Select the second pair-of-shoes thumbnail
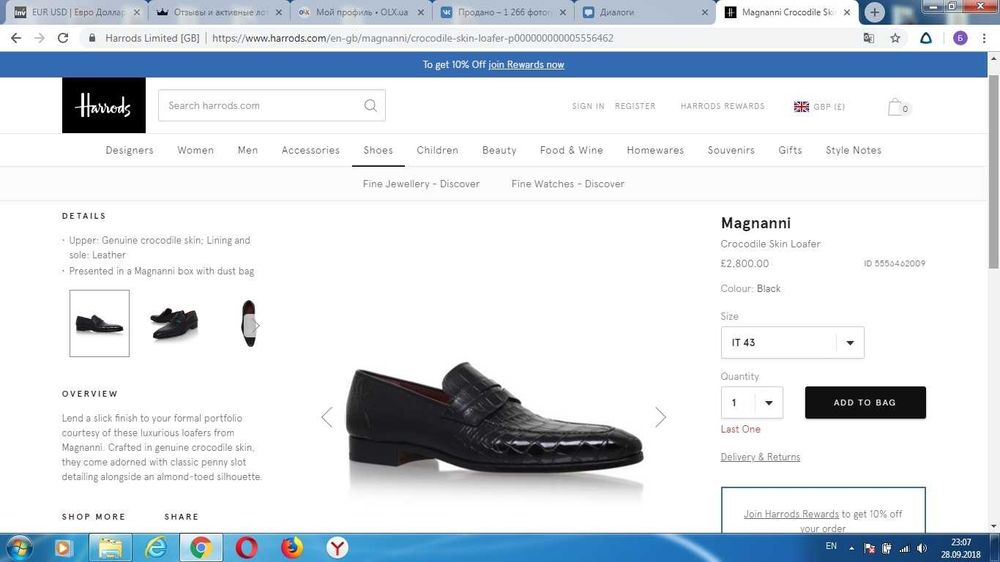 pos(174,323)
